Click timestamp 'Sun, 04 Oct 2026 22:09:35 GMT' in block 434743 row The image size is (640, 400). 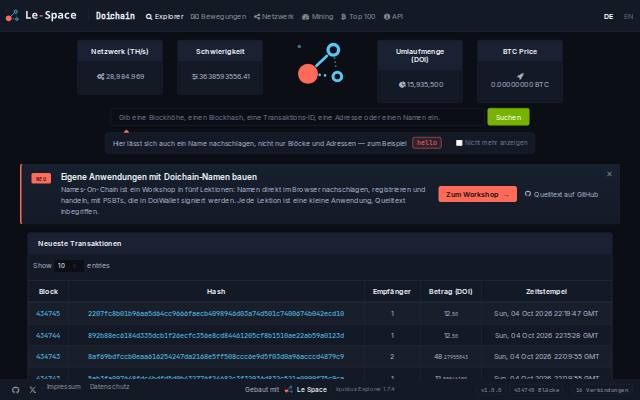[x=546, y=356]
